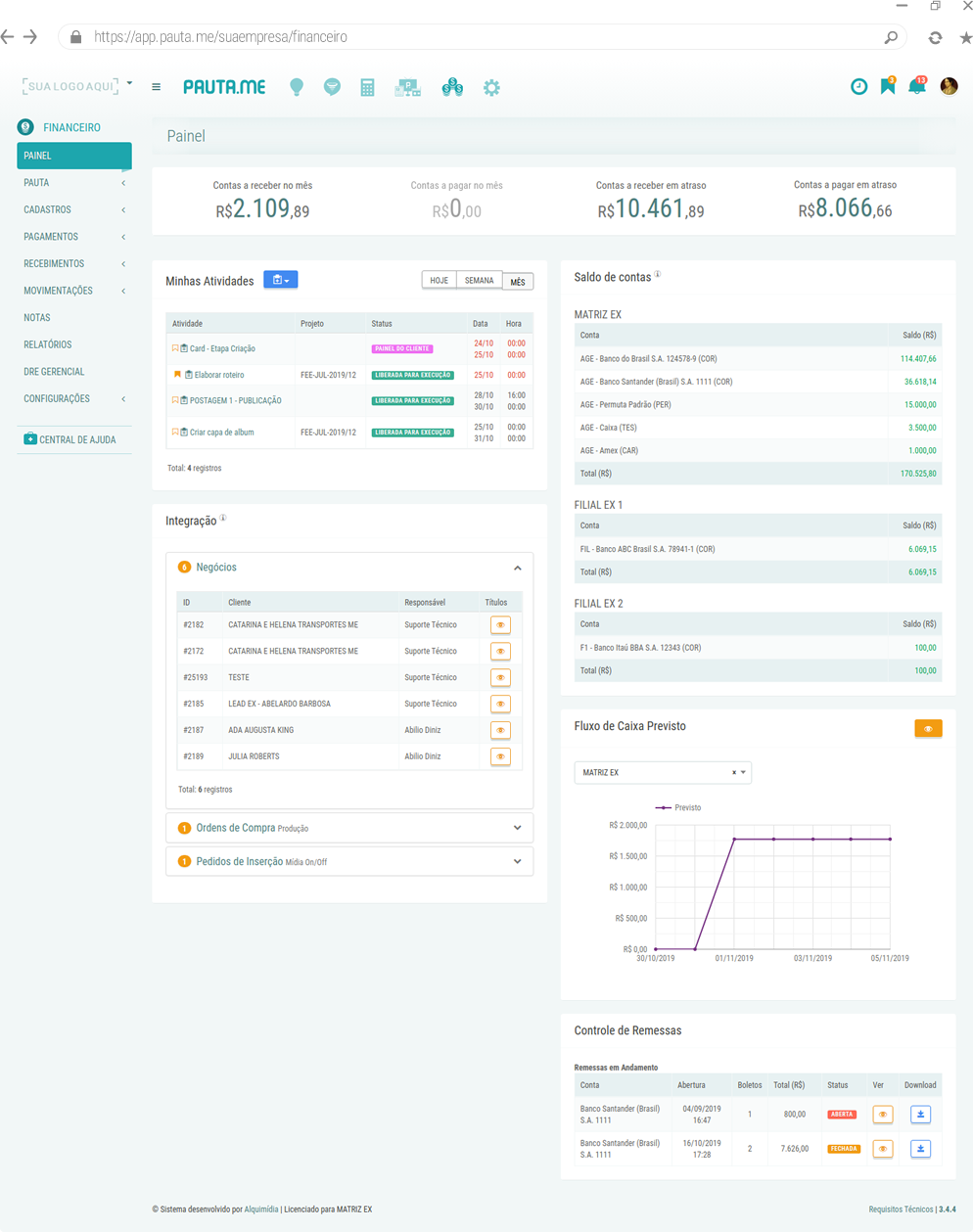Download the 04/09/2019 Santander remessa
Viewport: 973px width, 1232px height.
[920, 1115]
